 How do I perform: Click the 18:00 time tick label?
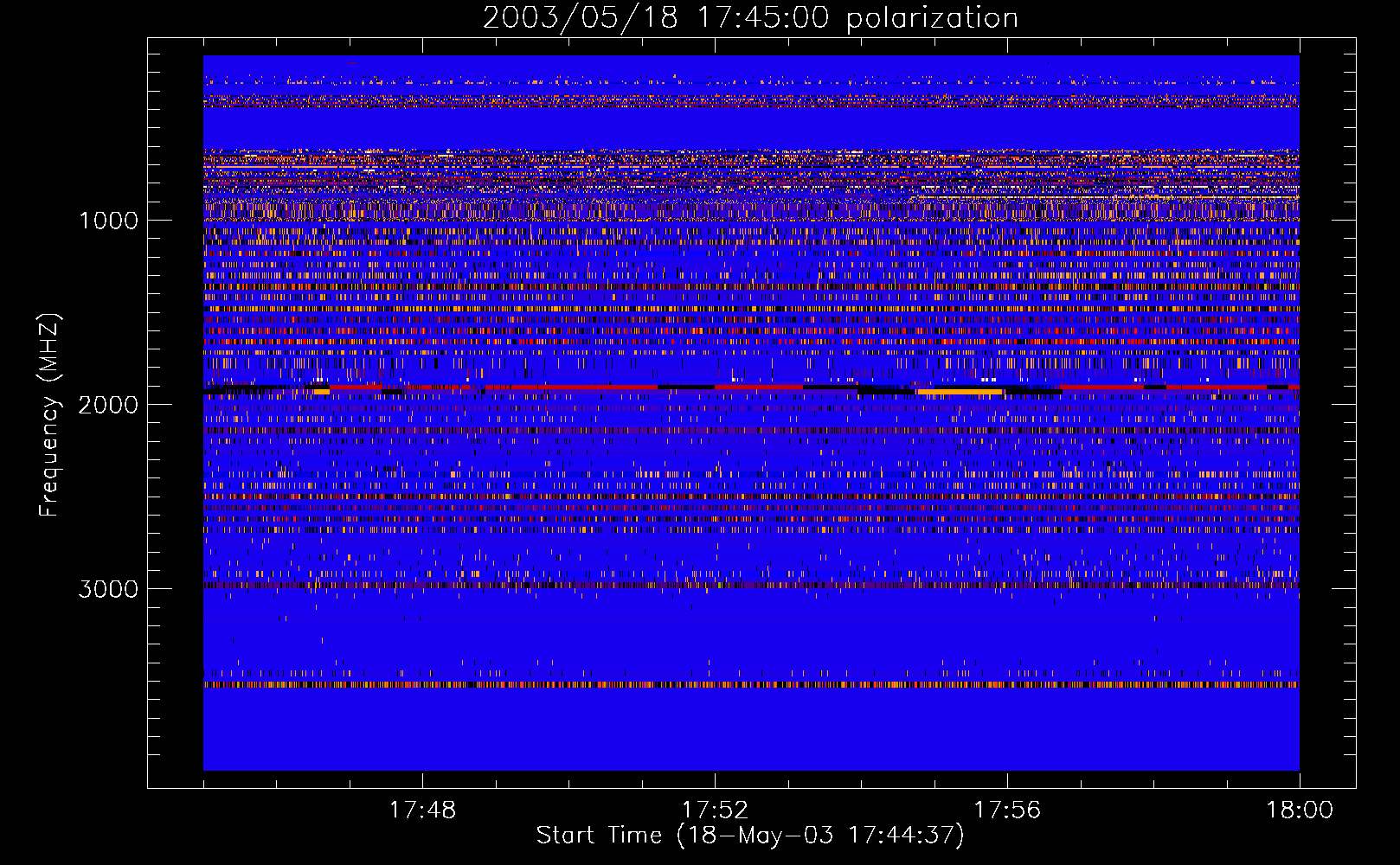tap(1300, 810)
